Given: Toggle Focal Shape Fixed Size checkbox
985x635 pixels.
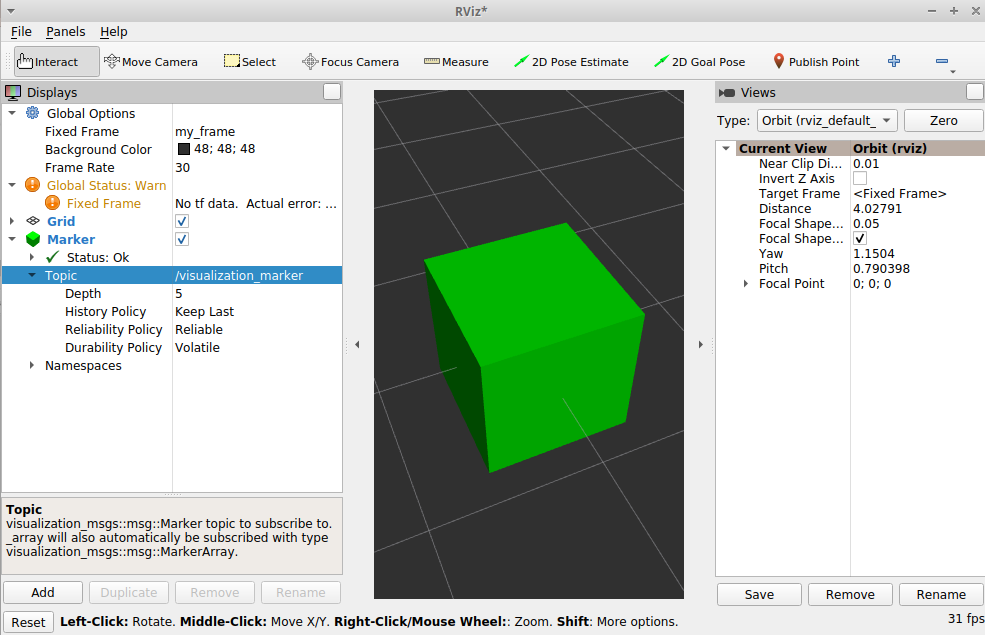Looking at the screenshot, I should click(x=860, y=239).
